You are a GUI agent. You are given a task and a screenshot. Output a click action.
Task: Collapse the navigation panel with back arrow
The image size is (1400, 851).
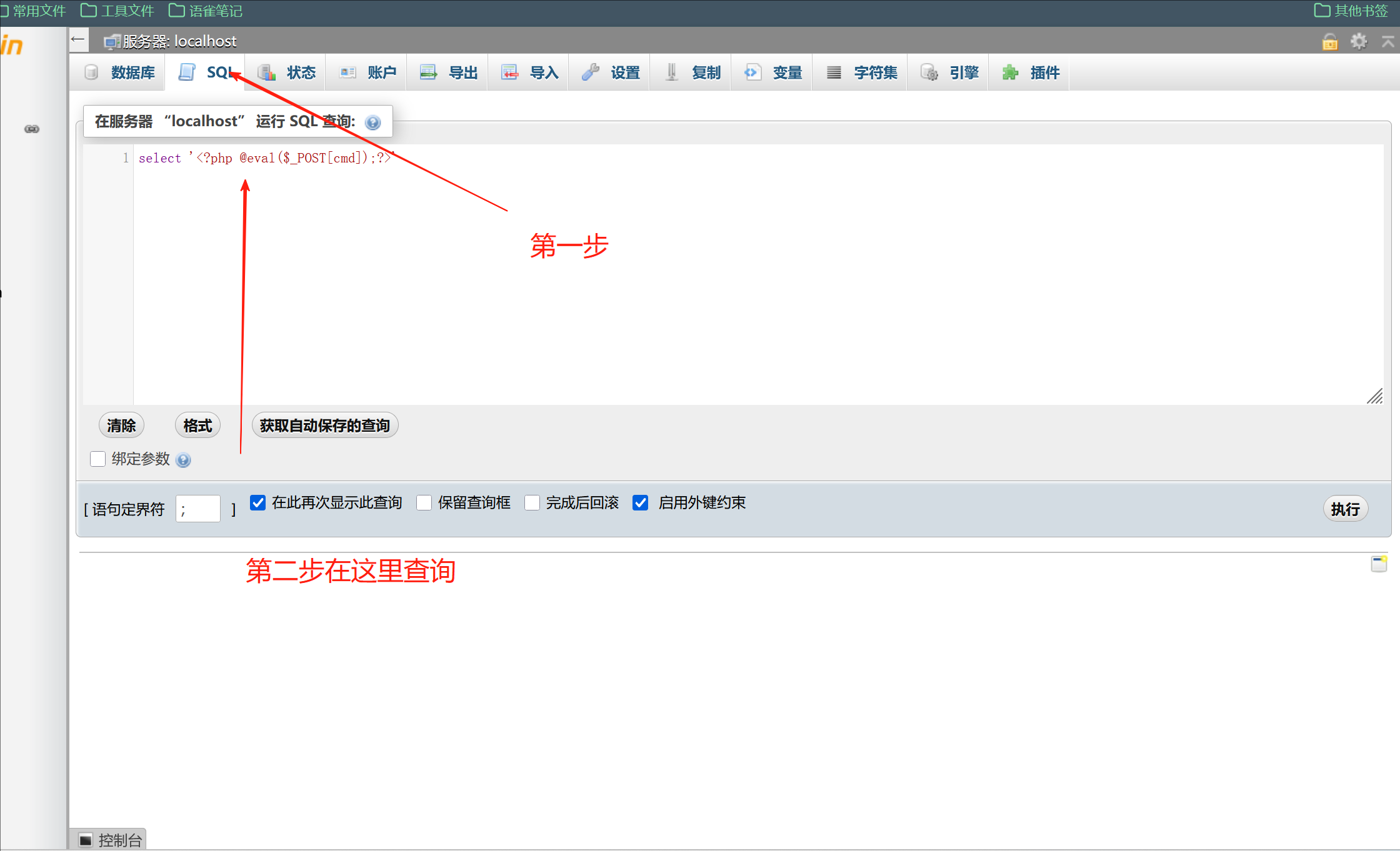tap(77, 39)
